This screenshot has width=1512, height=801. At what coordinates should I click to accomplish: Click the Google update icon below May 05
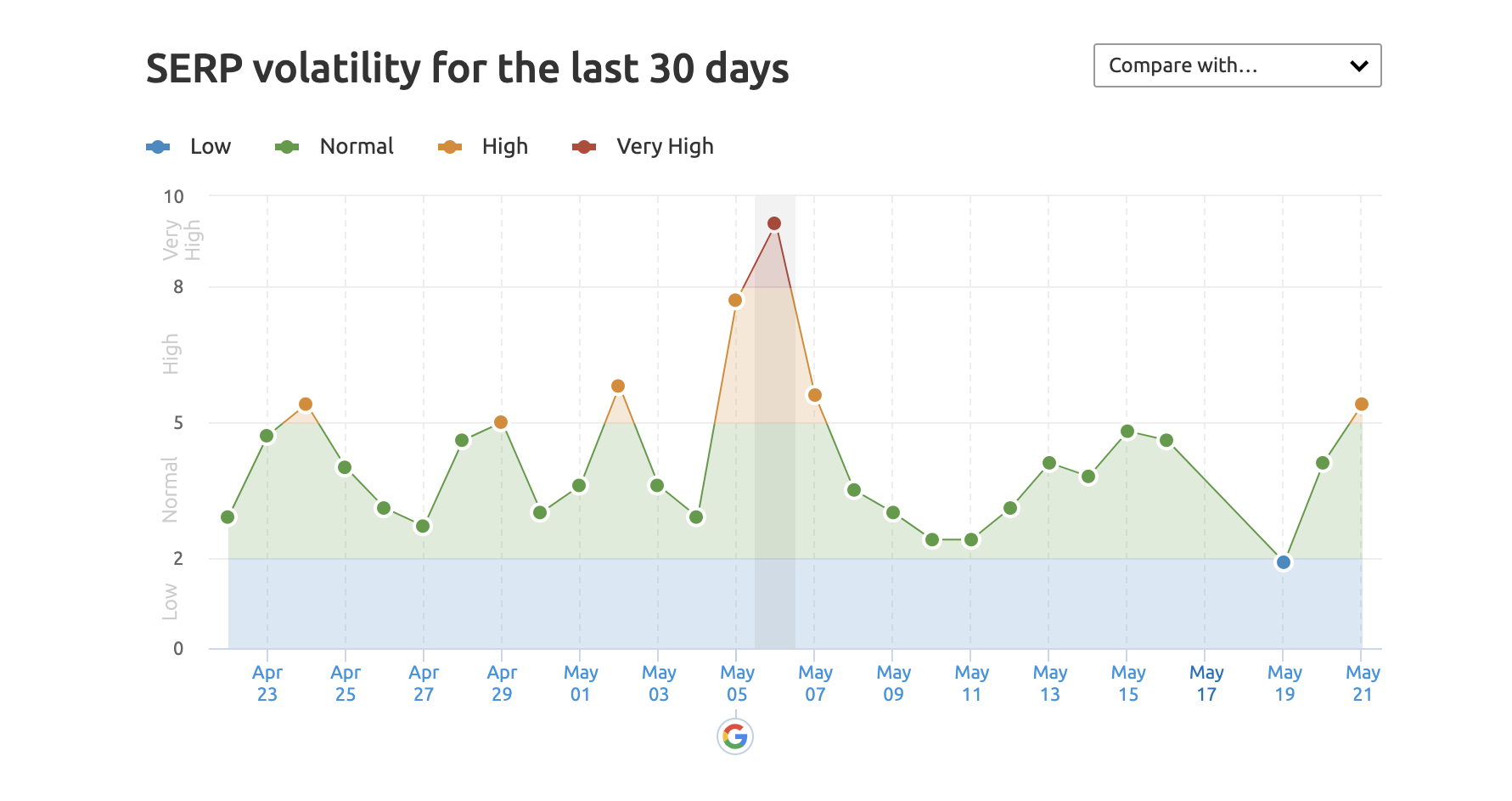click(735, 736)
